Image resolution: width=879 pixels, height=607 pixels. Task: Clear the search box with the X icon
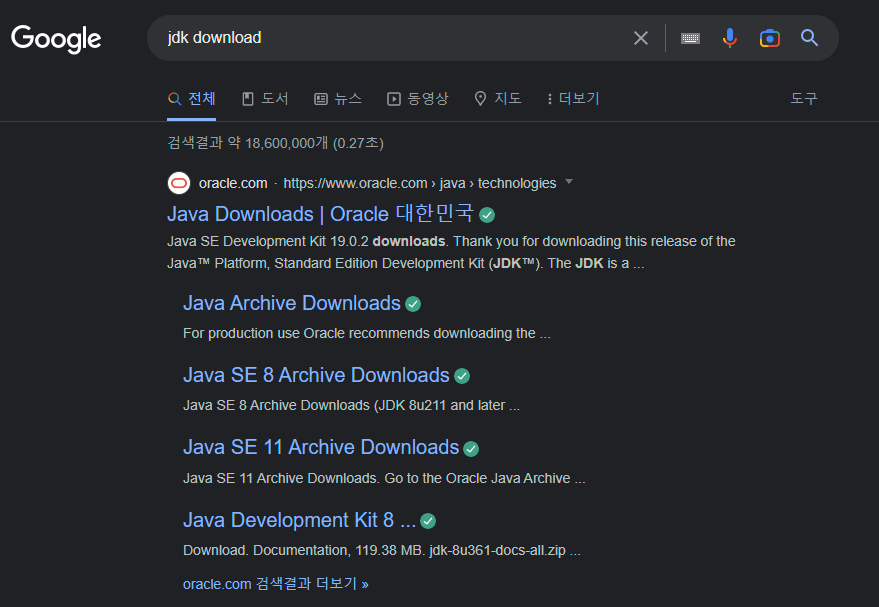coord(641,38)
